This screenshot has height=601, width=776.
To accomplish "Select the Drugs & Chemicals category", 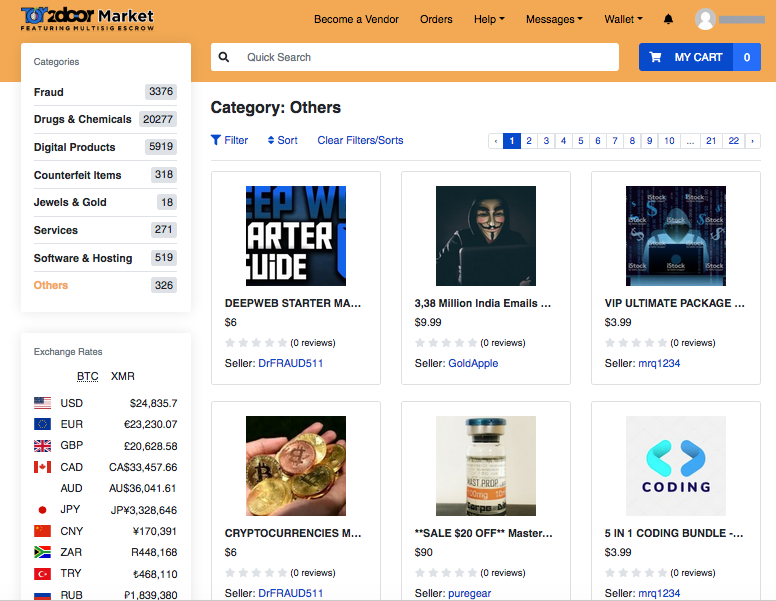I will tap(83, 119).
